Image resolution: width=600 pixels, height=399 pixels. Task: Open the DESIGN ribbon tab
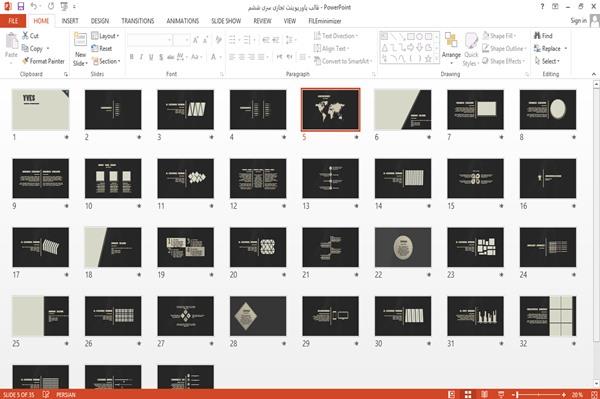click(100, 21)
